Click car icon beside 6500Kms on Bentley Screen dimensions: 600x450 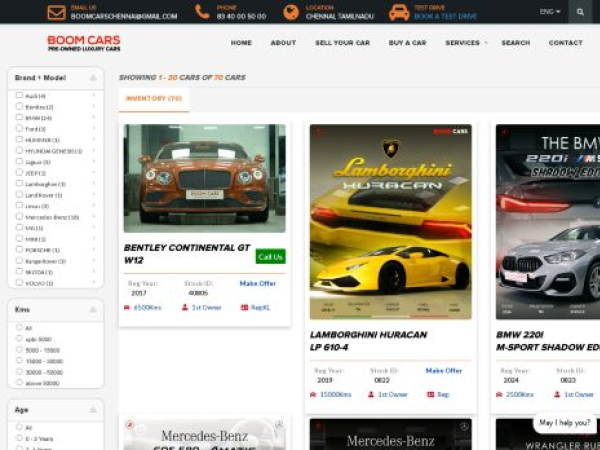(x=127, y=307)
